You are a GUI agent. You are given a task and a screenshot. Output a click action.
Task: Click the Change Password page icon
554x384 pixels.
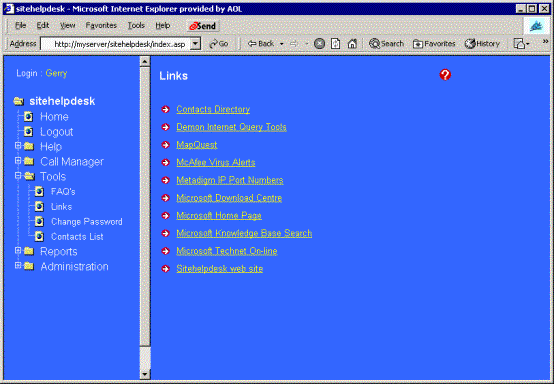tap(39, 221)
